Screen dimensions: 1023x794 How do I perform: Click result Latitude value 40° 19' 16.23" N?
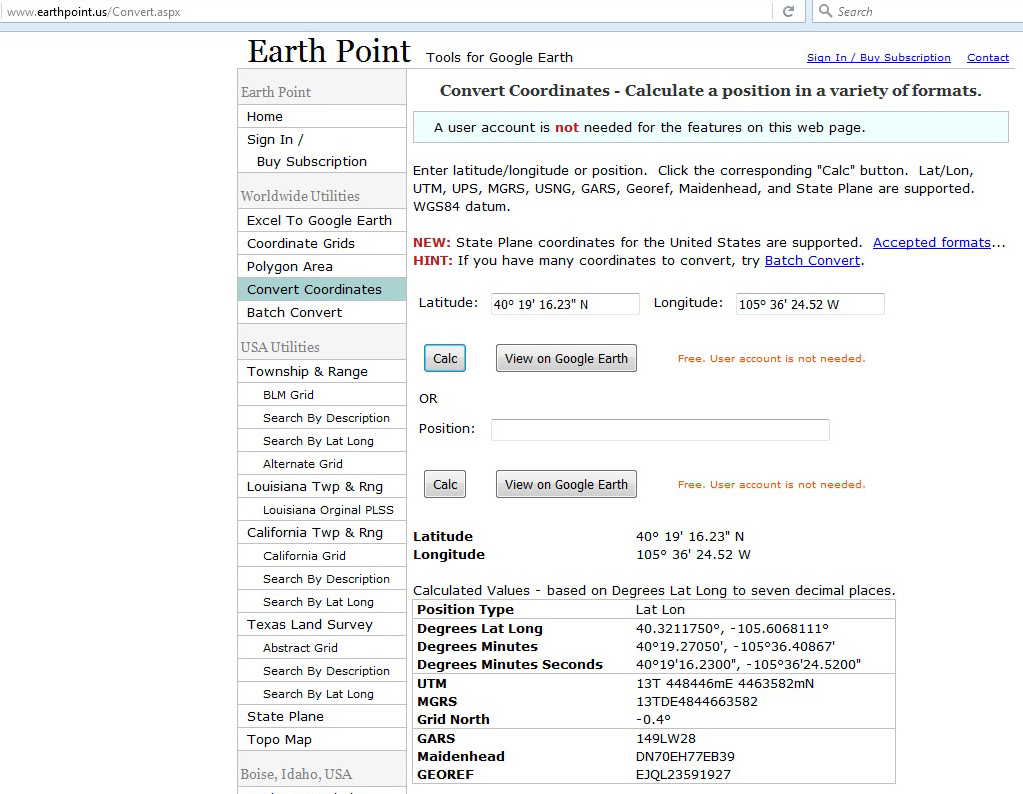(690, 536)
